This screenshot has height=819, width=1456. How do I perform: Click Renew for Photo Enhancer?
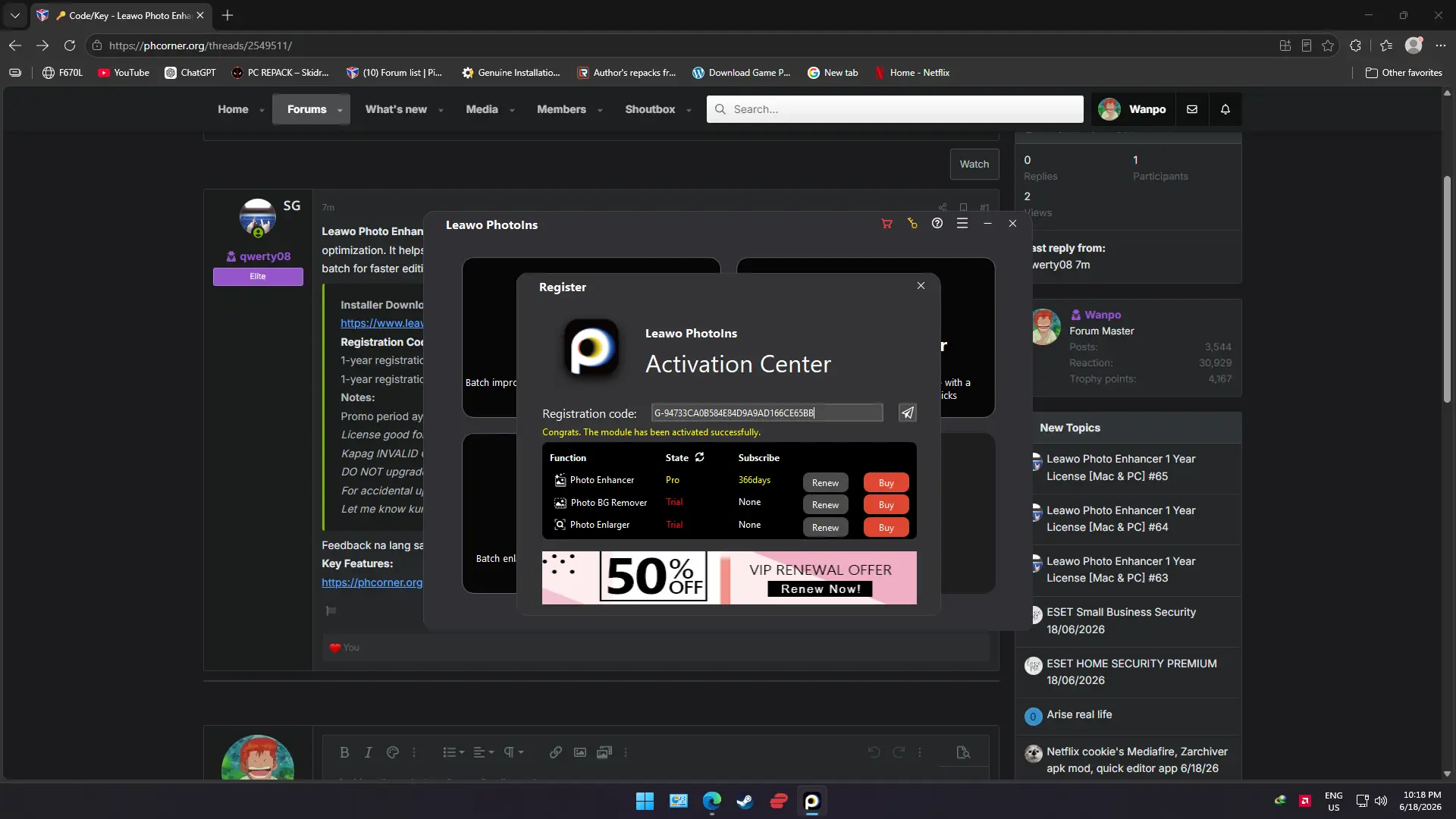[825, 483]
